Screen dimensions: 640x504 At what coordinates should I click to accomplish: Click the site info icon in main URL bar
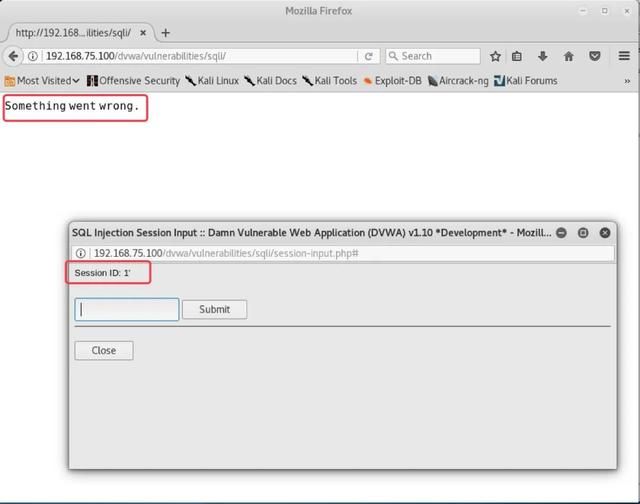pyautogui.click(x=33, y=56)
